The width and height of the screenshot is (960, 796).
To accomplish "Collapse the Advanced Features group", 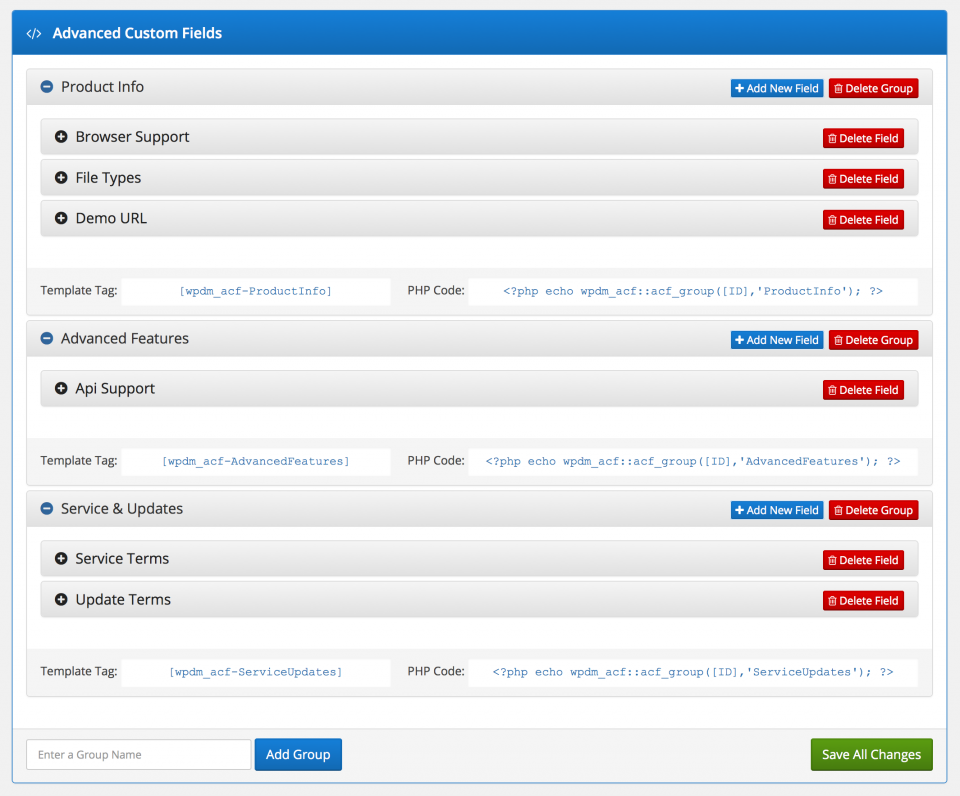I will [x=46, y=339].
